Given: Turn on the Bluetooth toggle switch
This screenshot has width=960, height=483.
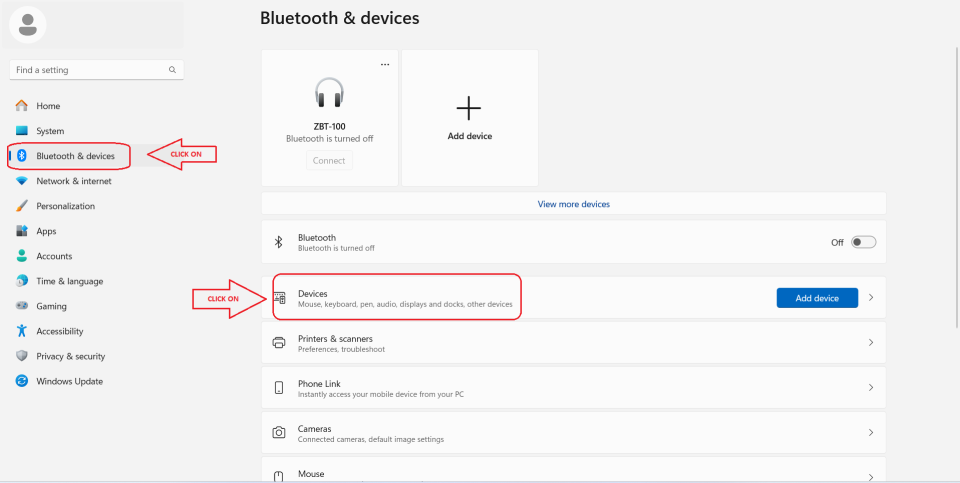Looking at the screenshot, I should (863, 242).
